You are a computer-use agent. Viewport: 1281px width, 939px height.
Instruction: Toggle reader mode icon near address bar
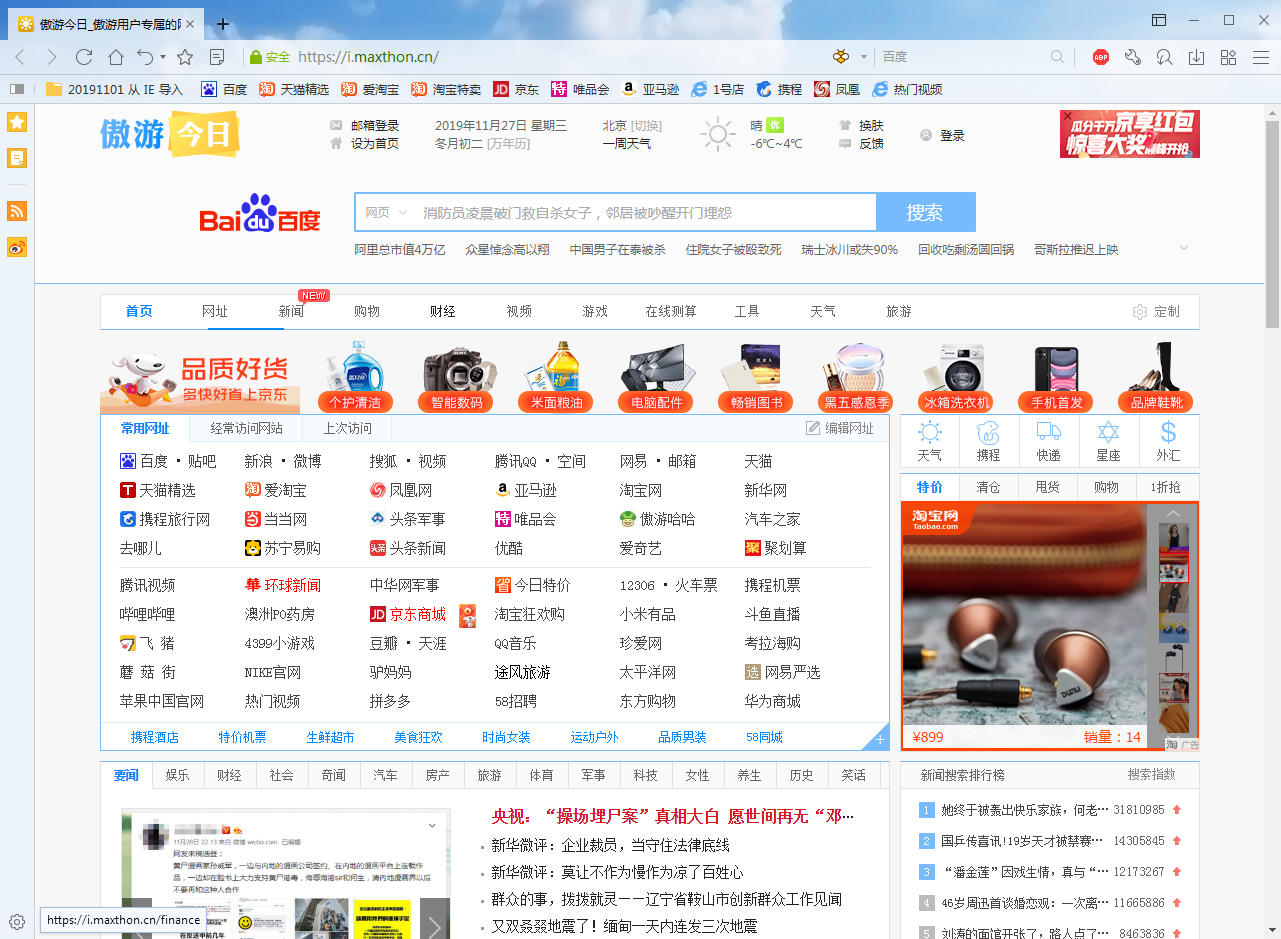(x=216, y=57)
